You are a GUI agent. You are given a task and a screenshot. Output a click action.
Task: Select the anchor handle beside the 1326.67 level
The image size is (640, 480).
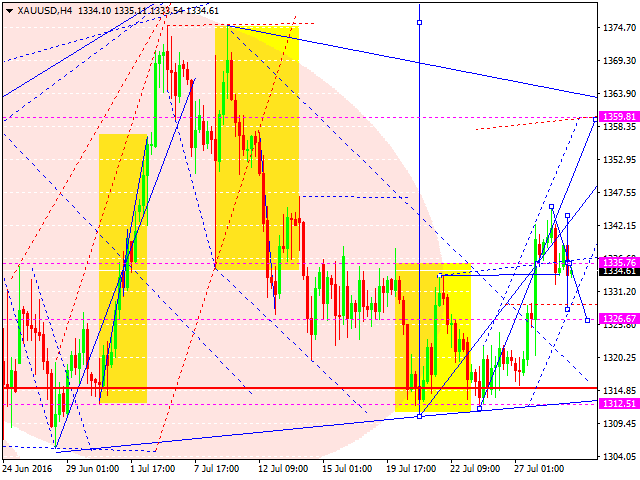click(x=587, y=320)
